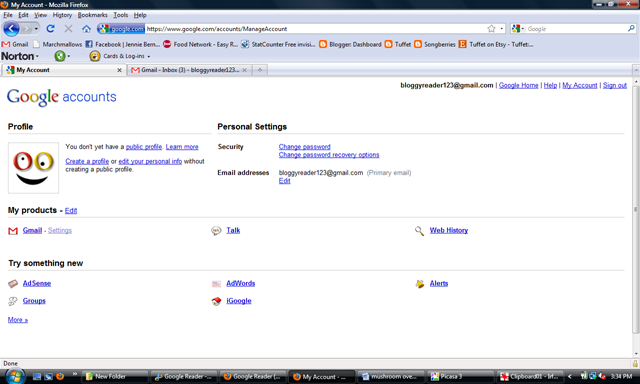This screenshot has width=640, height=384.
Task: Open the search engine selector dropdown
Action: click(518, 29)
